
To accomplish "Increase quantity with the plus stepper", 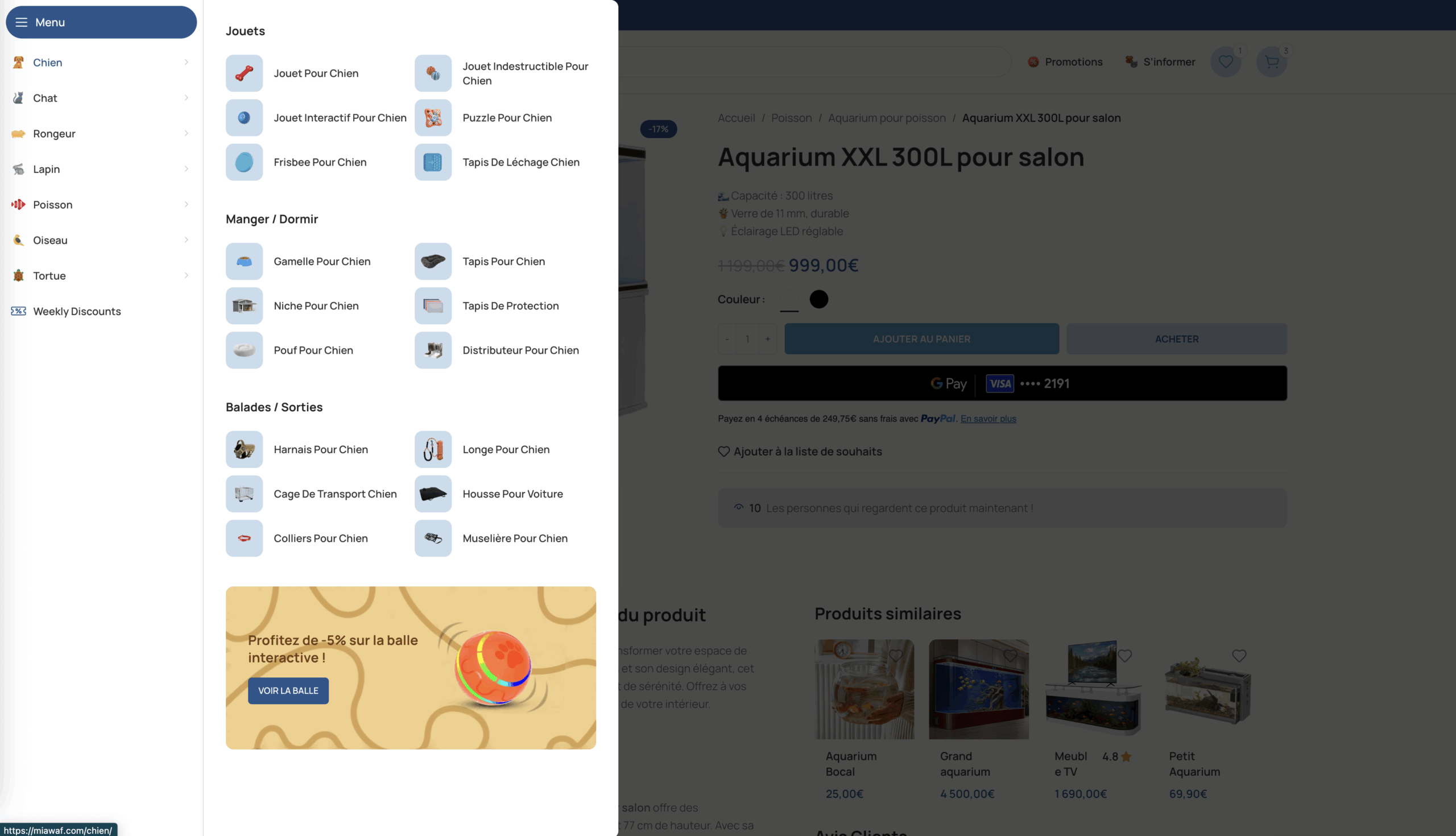I will click(x=768, y=340).
